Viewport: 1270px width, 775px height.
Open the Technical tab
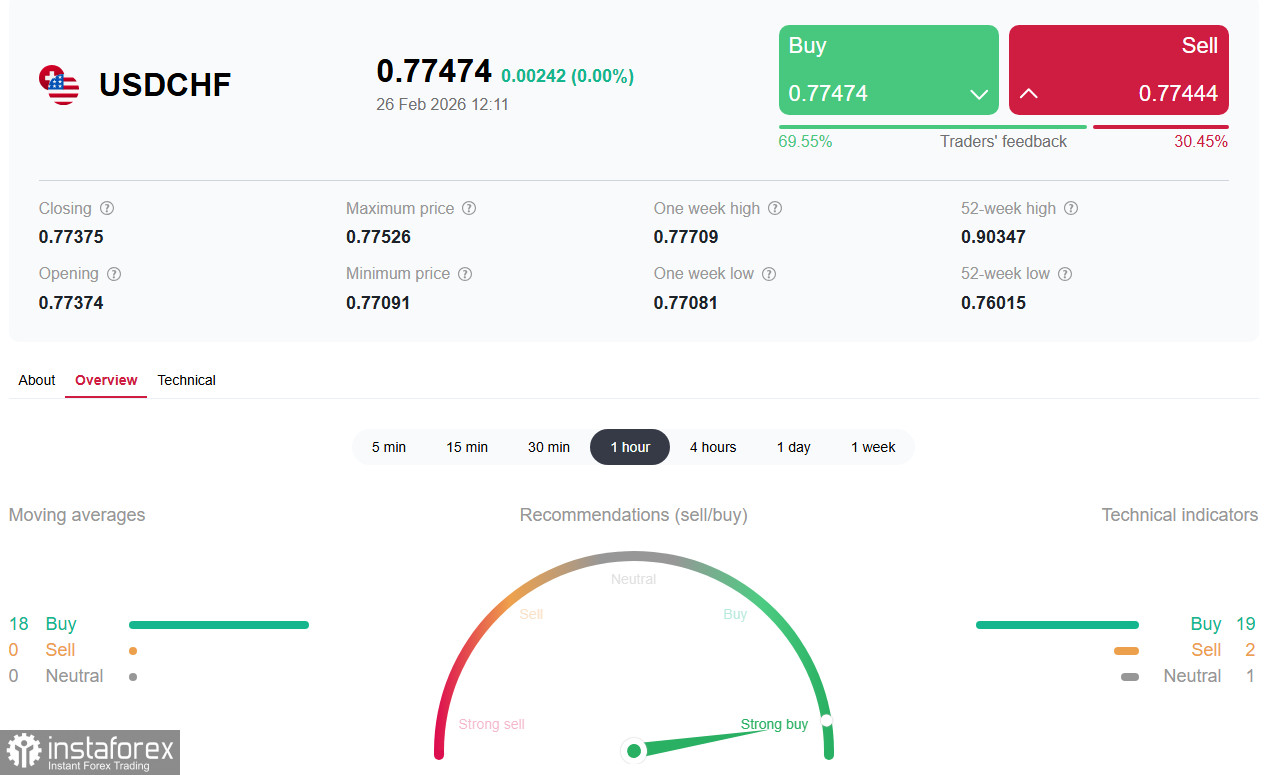click(187, 380)
